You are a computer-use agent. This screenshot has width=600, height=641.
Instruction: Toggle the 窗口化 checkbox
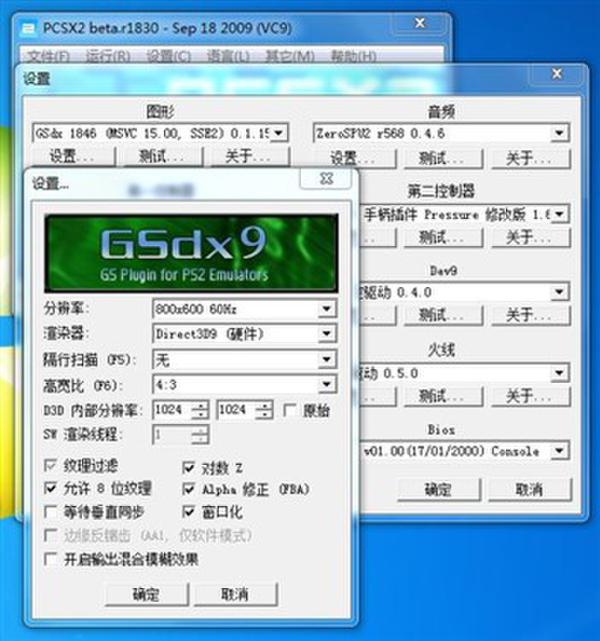point(188,512)
